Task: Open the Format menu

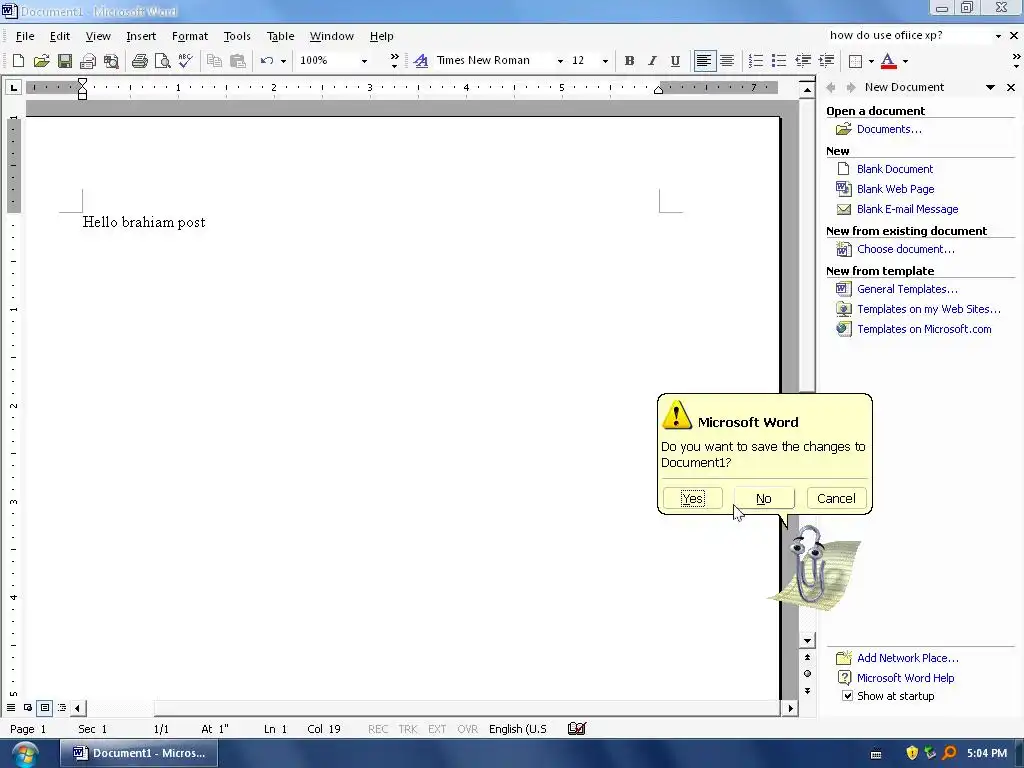Action: tap(190, 36)
